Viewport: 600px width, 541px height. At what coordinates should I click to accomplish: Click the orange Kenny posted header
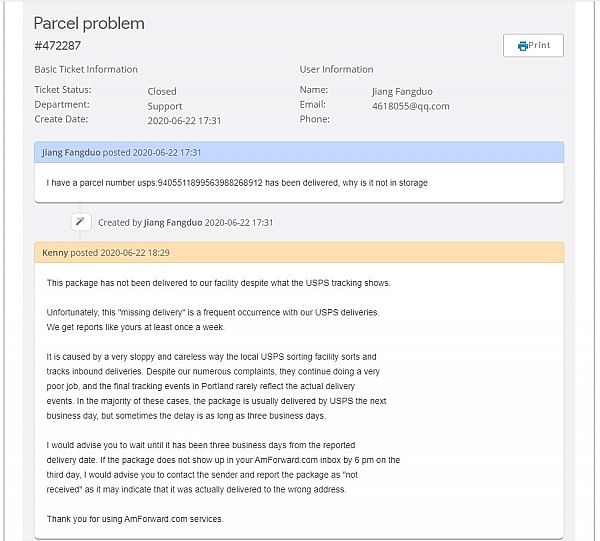click(x=299, y=253)
